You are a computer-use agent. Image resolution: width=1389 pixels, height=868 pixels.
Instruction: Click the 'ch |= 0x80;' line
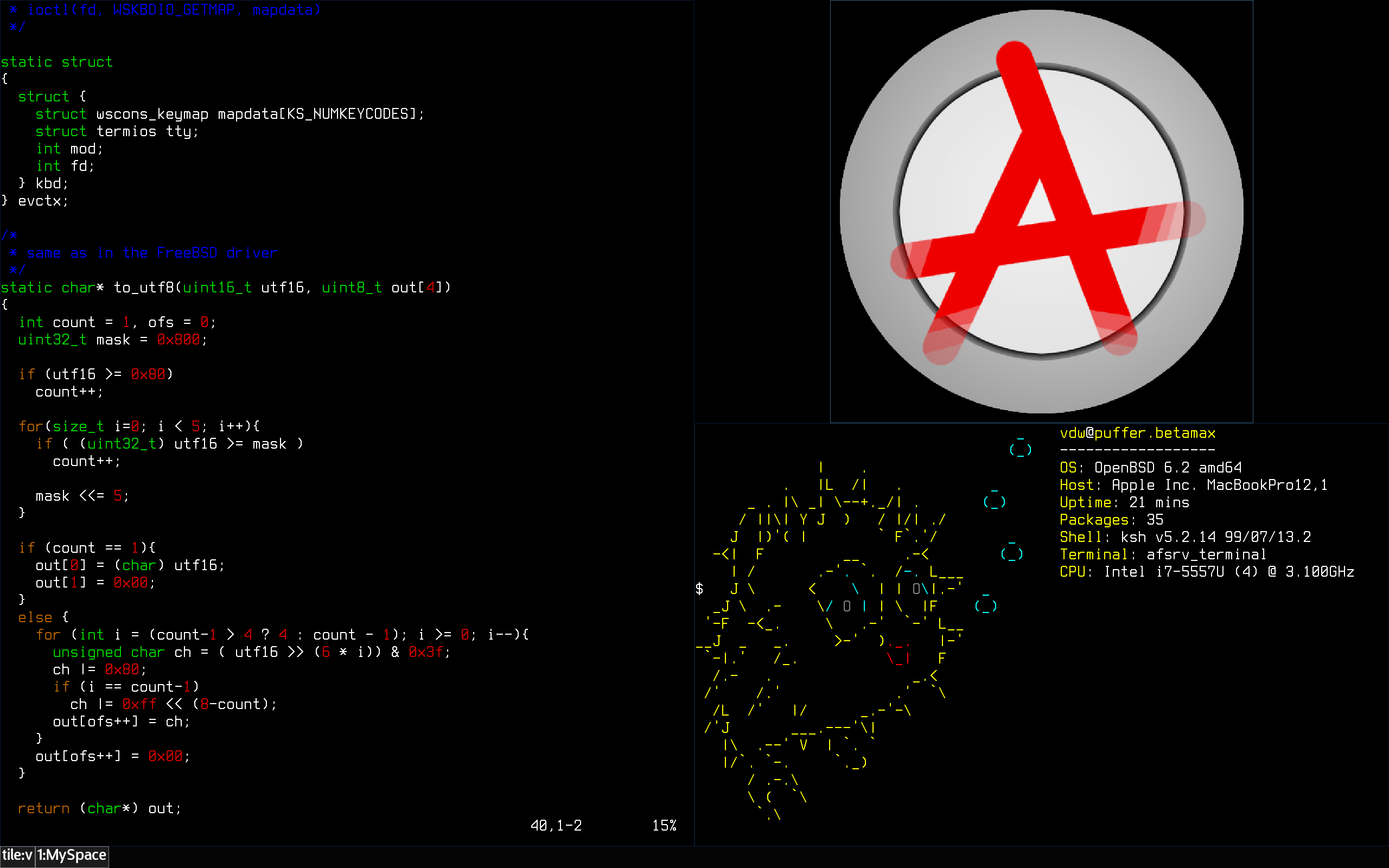click(100, 670)
